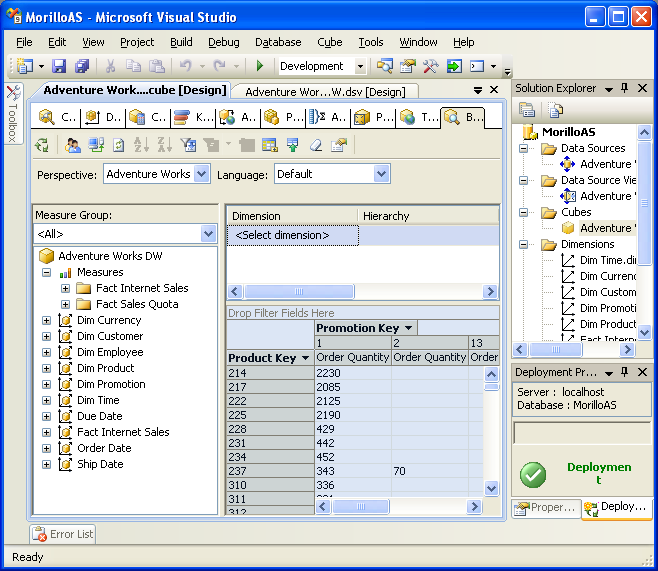Open the Error List tab

pyautogui.click(x=63, y=534)
